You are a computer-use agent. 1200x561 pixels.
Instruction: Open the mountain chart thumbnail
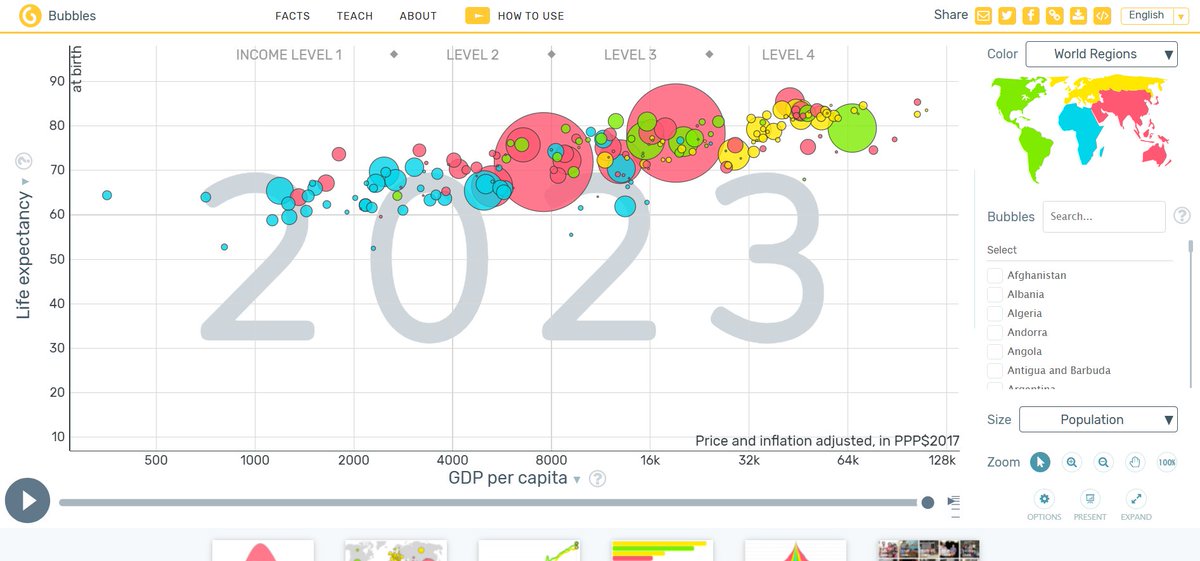262,550
